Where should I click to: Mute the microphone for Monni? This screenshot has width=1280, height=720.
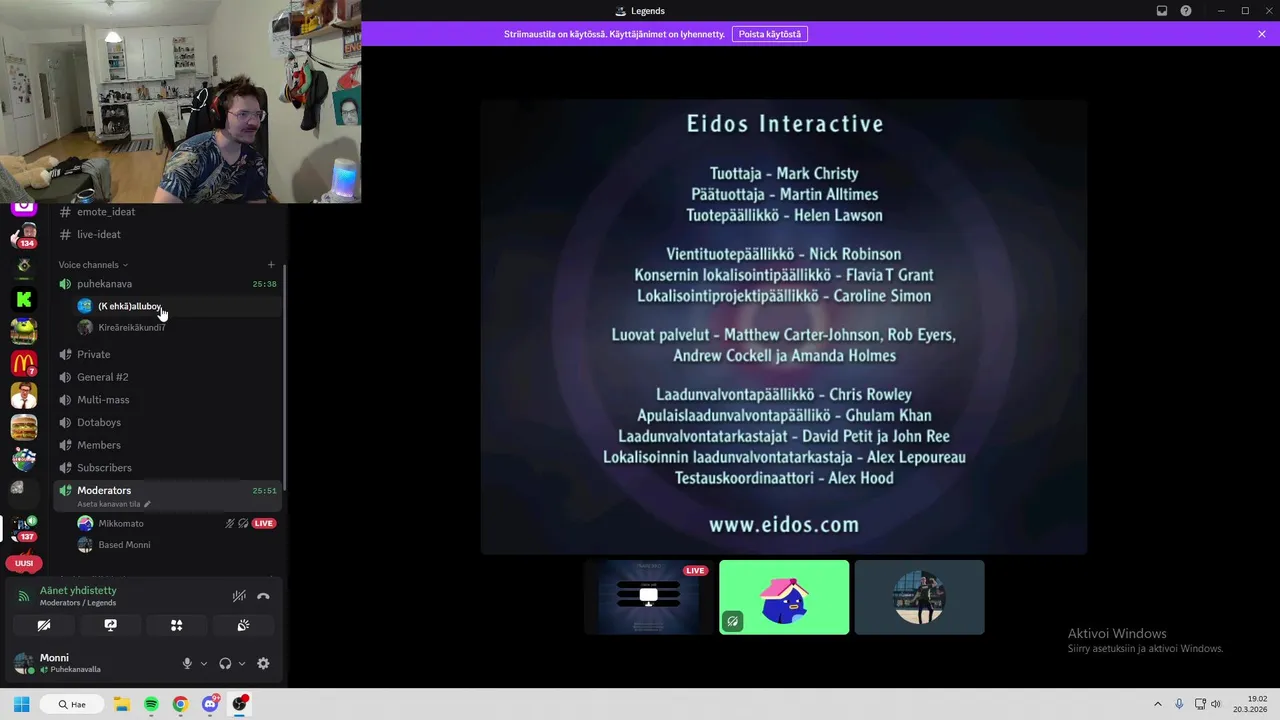[x=187, y=663]
